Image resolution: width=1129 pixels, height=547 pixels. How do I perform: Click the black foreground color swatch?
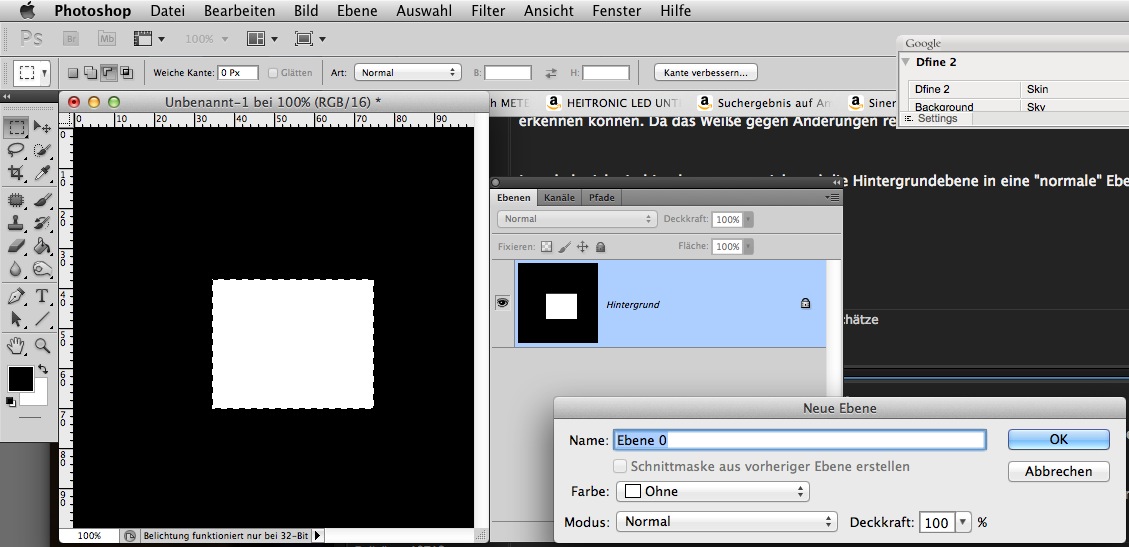click(20, 379)
